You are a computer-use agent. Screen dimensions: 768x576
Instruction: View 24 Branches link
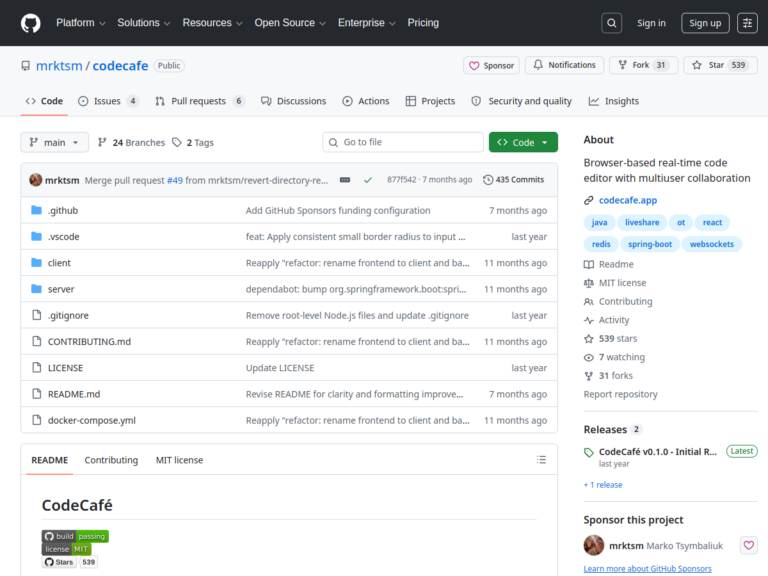coord(131,142)
